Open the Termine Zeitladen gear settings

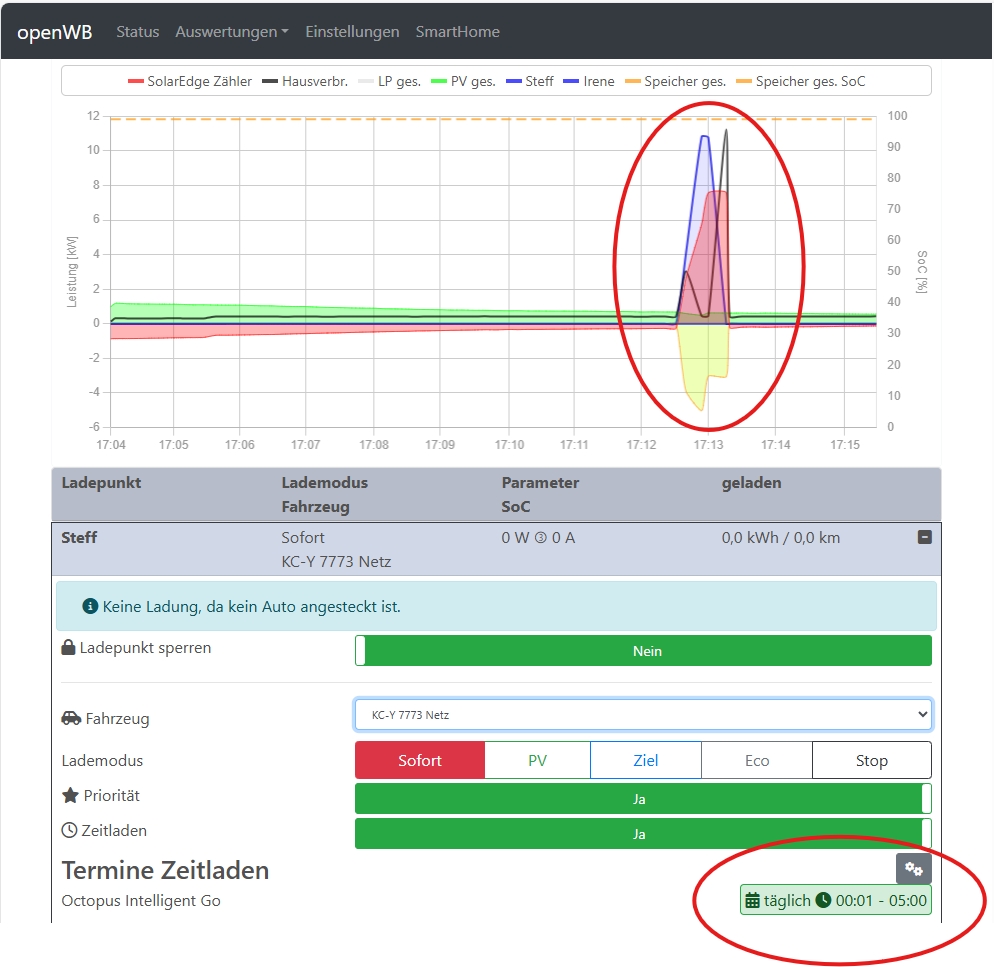(x=913, y=869)
